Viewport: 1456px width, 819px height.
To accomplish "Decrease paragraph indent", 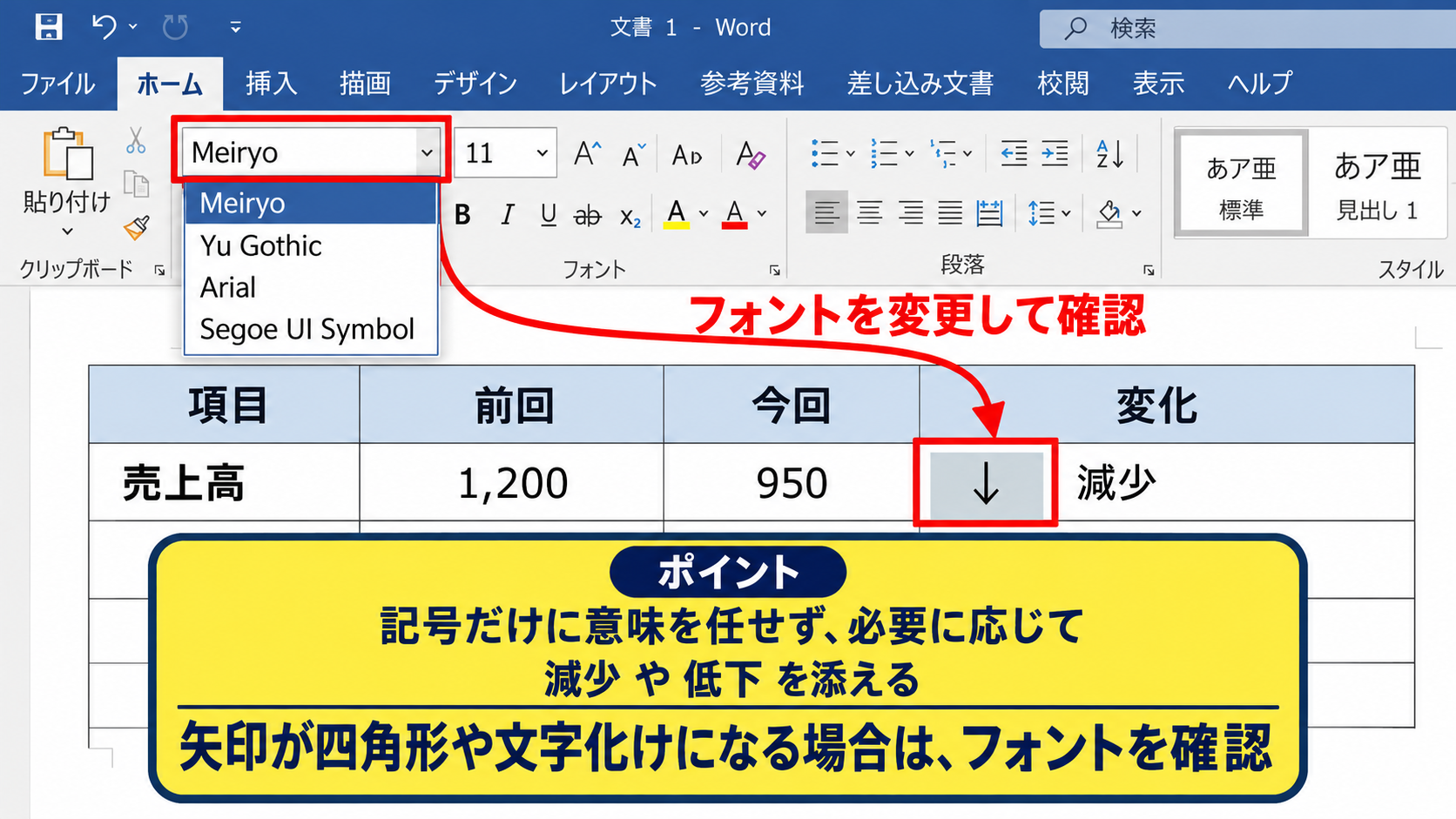I will 1014,154.
